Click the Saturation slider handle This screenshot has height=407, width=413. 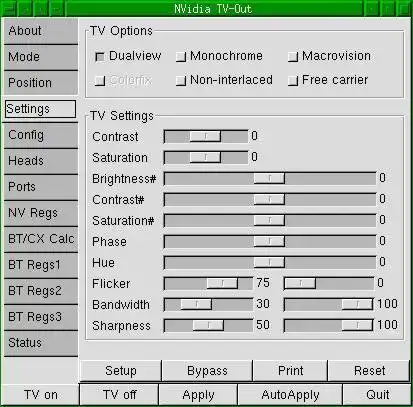[x=205, y=157]
